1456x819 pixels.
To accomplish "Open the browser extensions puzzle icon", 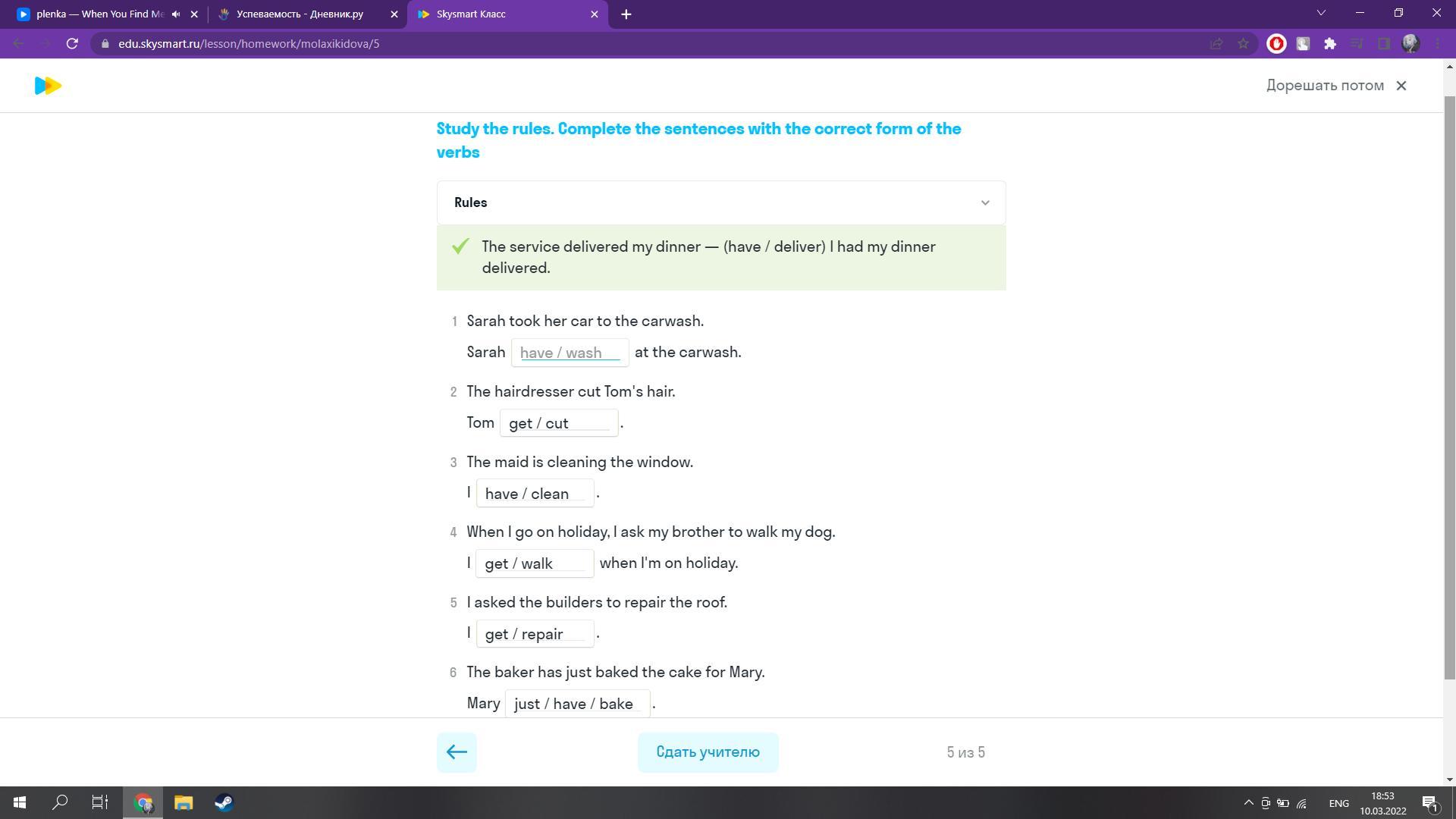I will [1329, 44].
